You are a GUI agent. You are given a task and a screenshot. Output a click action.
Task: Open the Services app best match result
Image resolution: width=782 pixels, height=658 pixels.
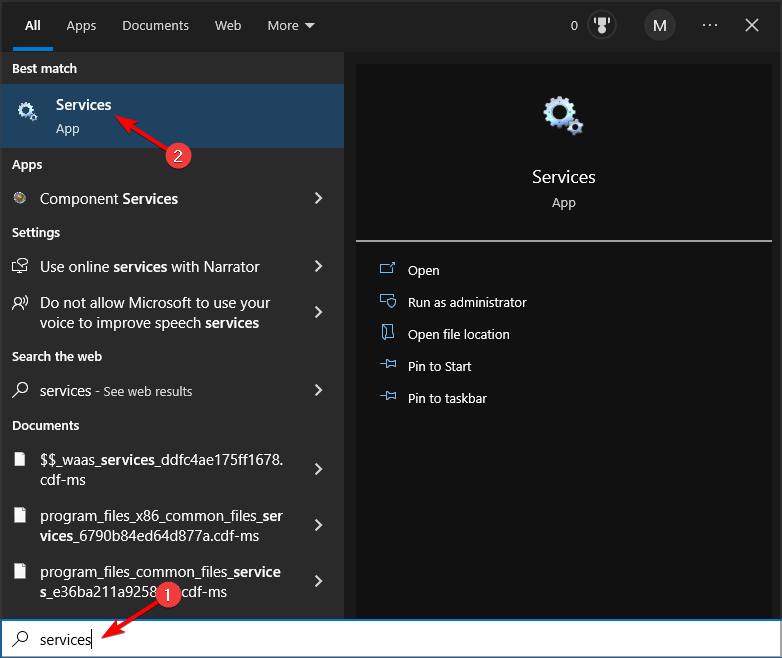click(172, 116)
